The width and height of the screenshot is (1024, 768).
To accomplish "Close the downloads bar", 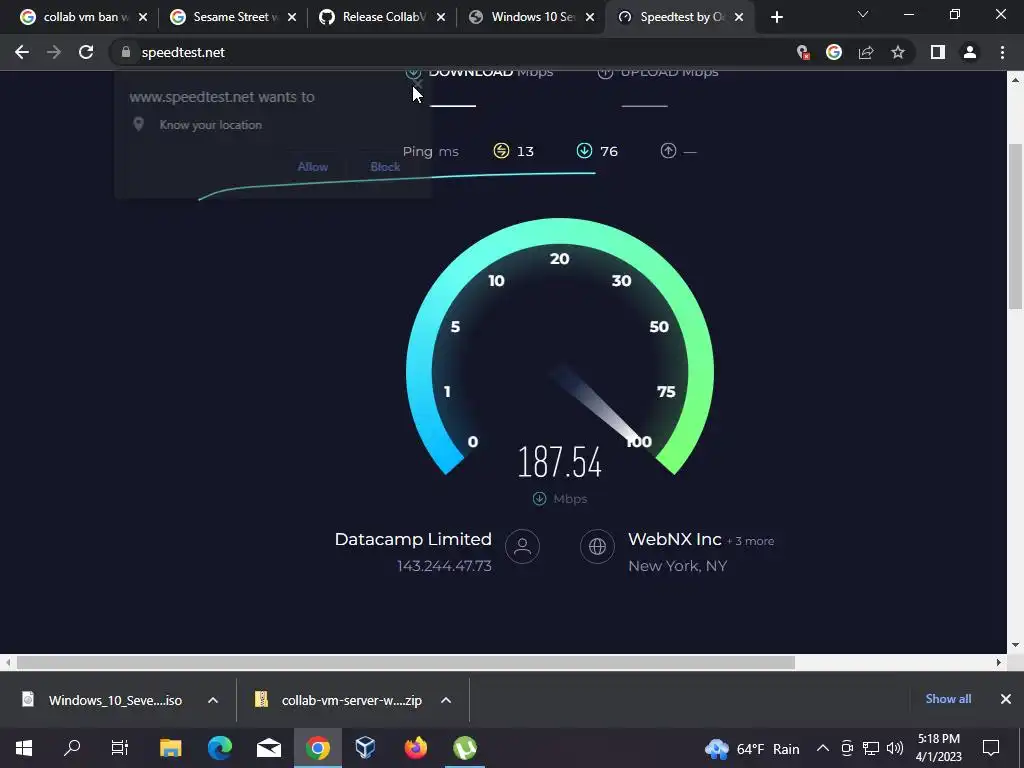I will pyautogui.click(x=1006, y=699).
